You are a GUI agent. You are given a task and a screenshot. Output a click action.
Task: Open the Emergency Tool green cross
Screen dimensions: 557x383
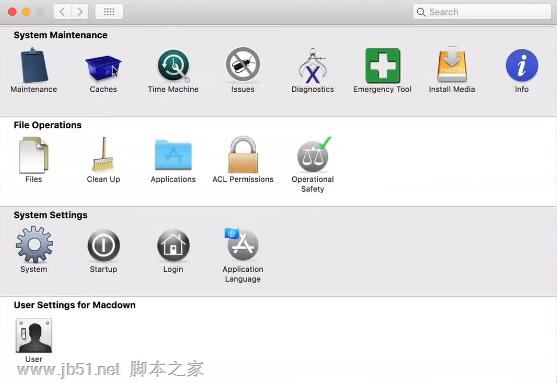click(x=383, y=65)
